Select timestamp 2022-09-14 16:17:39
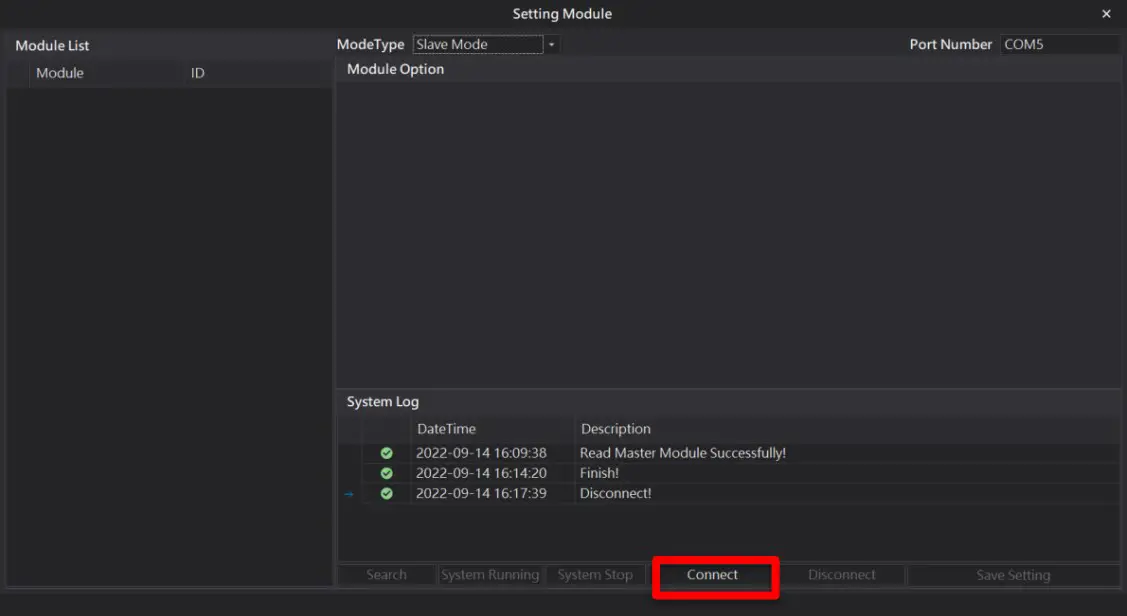Image resolution: width=1127 pixels, height=616 pixels. point(481,493)
